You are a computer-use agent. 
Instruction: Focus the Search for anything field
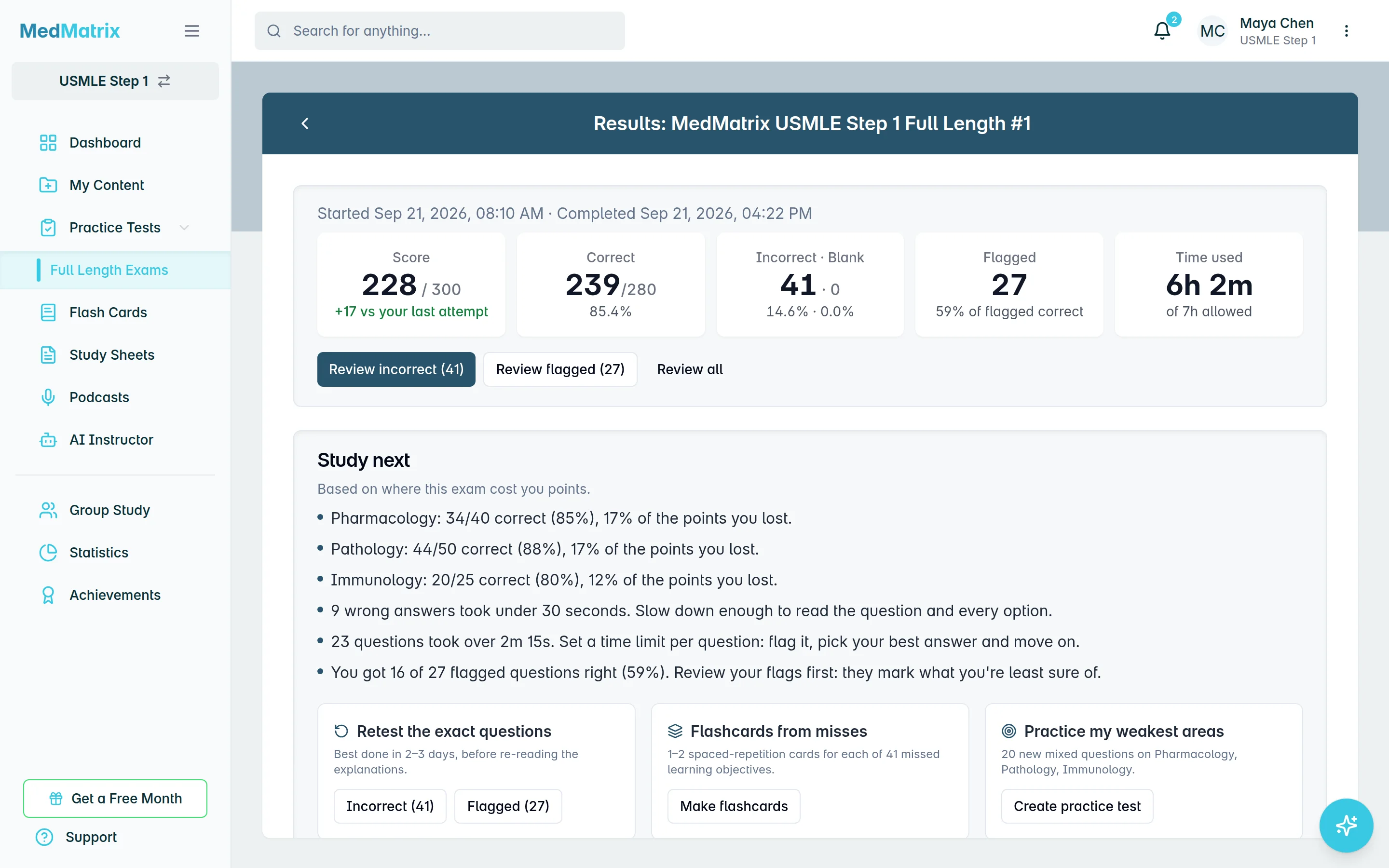point(440,31)
